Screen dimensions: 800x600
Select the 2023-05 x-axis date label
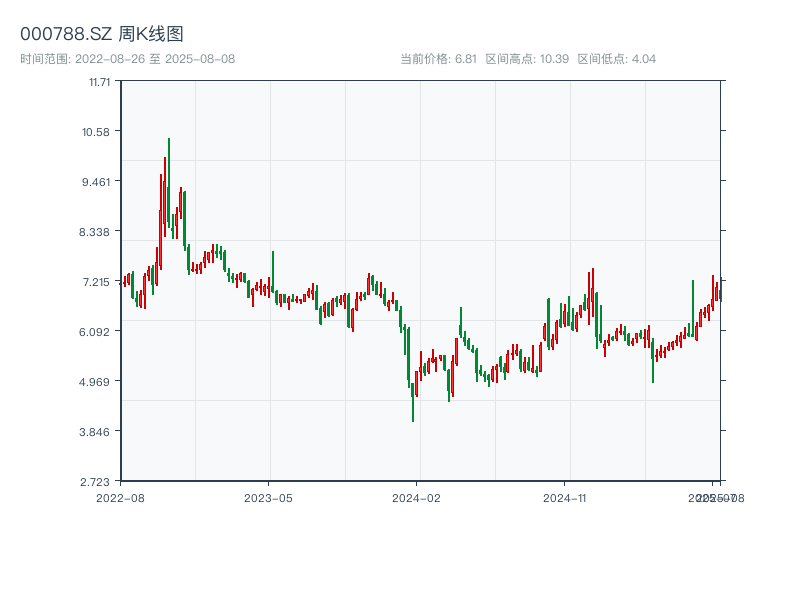tap(269, 497)
